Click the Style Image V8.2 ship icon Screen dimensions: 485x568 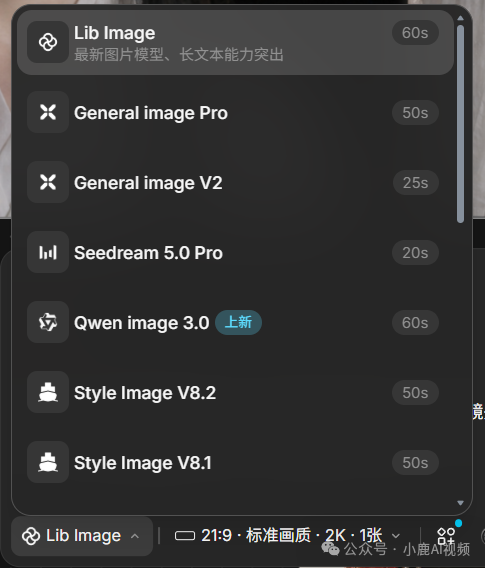(x=48, y=392)
